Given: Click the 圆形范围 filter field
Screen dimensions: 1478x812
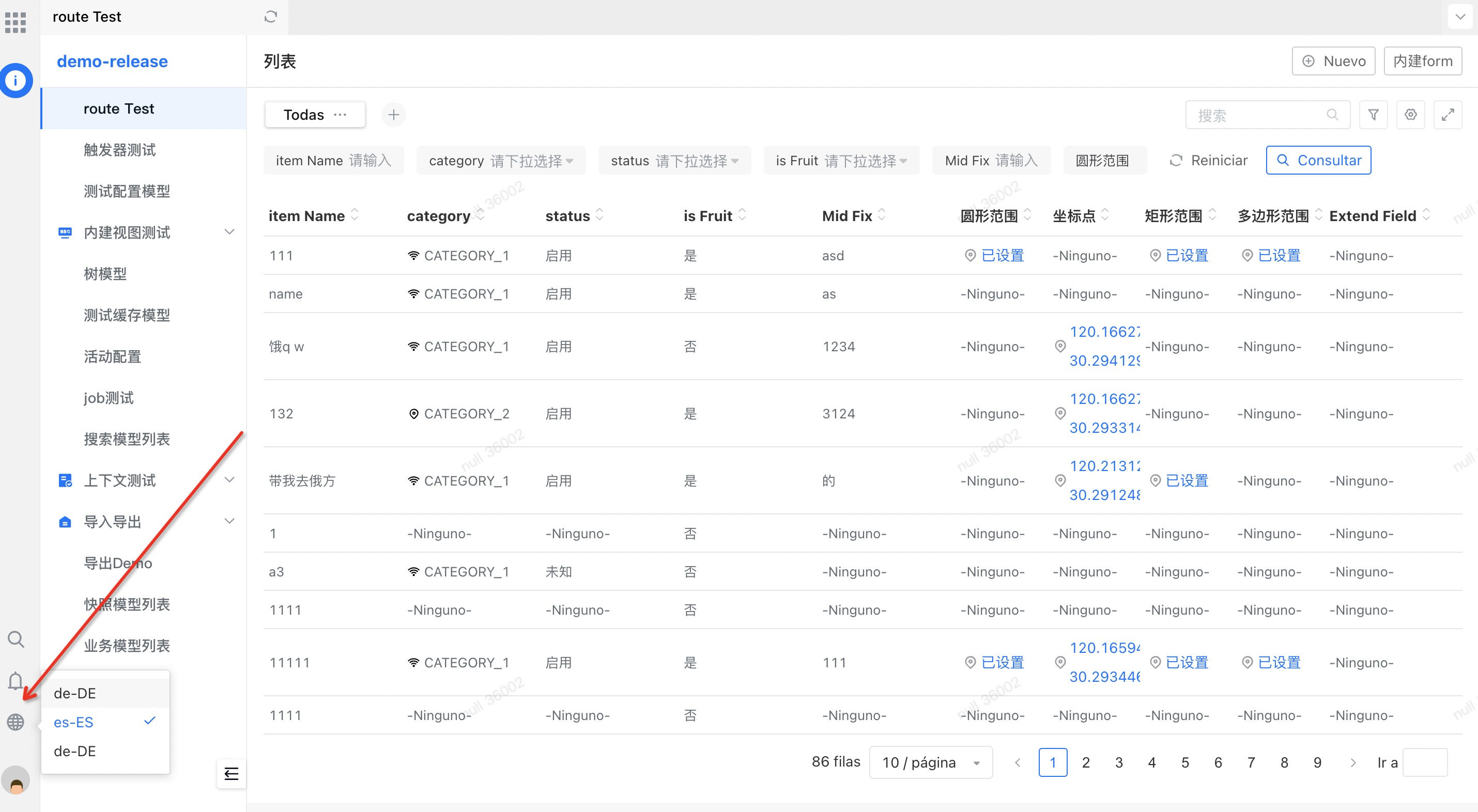Looking at the screenshot, I should pyautogui.click(x=1104, y=161).
